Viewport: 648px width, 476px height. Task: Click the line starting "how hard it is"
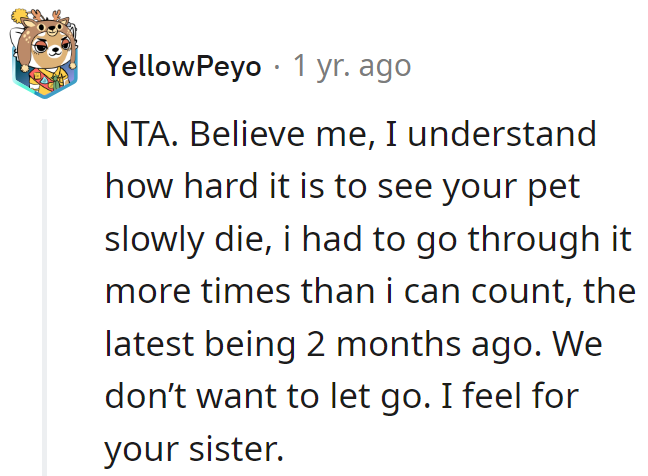[x=343, y=188]
